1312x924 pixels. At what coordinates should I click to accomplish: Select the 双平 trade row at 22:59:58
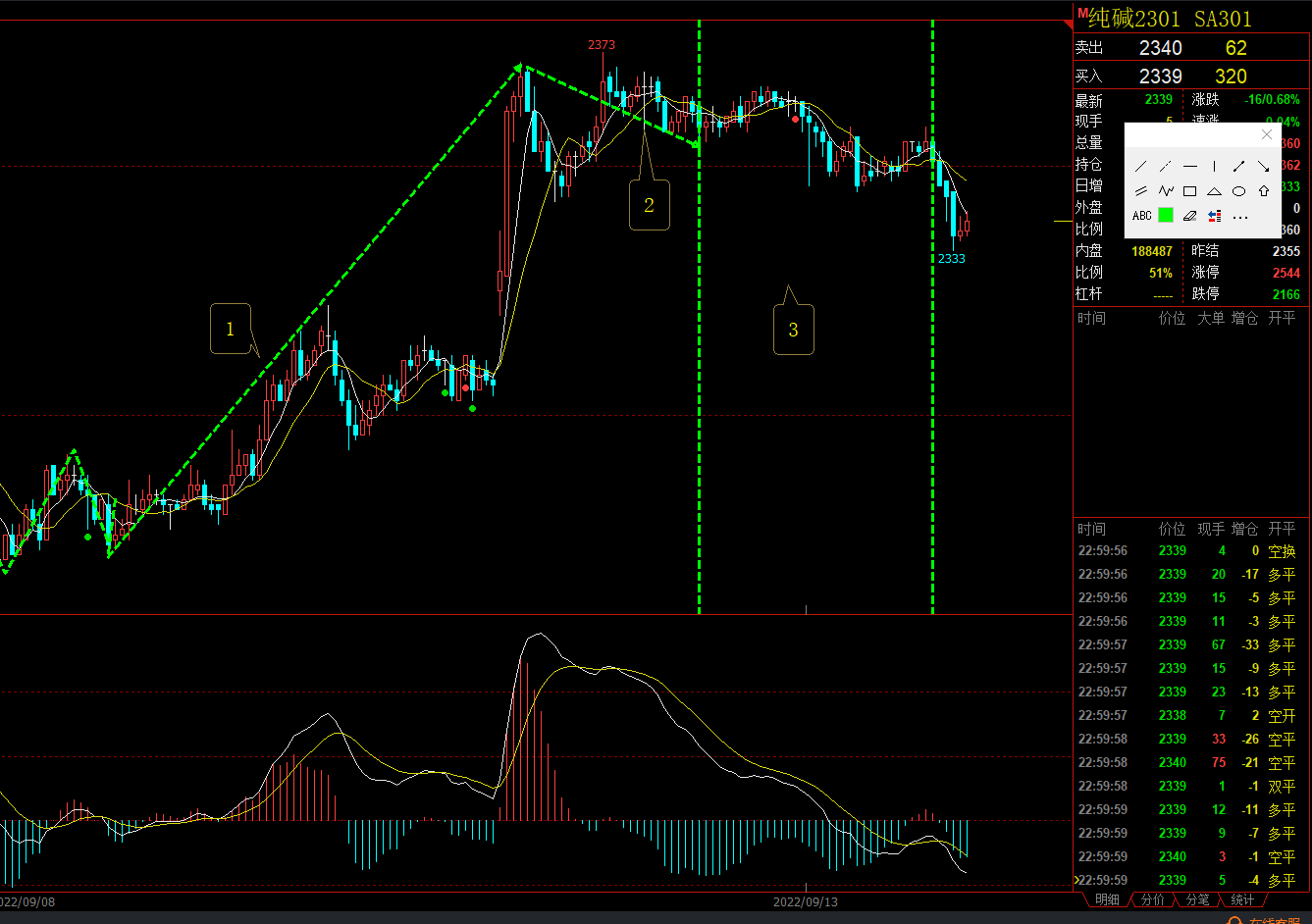pyautogui.click(x=1191, y=786)
